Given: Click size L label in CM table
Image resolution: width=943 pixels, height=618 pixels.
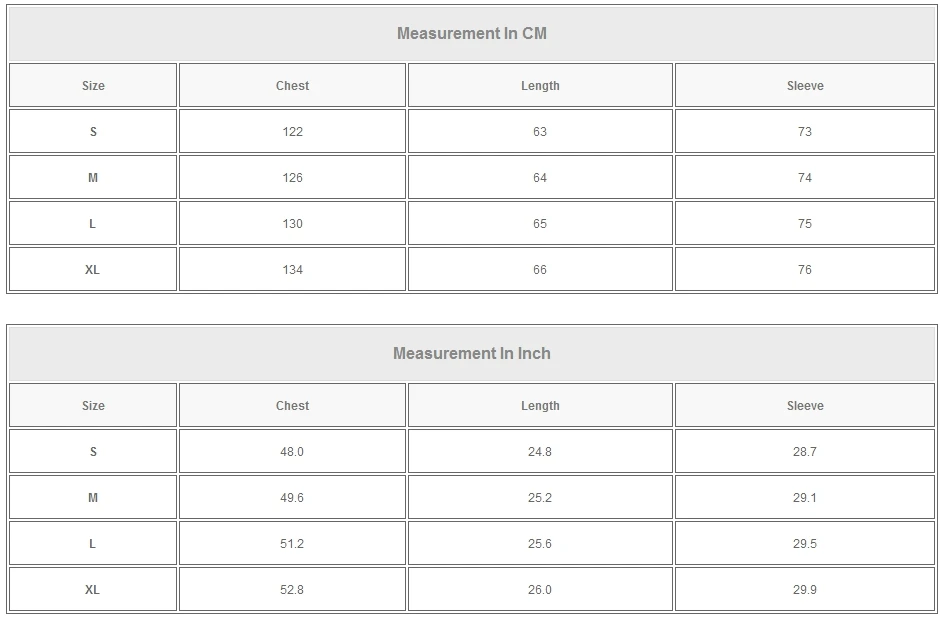Looking at the screenshot, I should coord(93,224).
